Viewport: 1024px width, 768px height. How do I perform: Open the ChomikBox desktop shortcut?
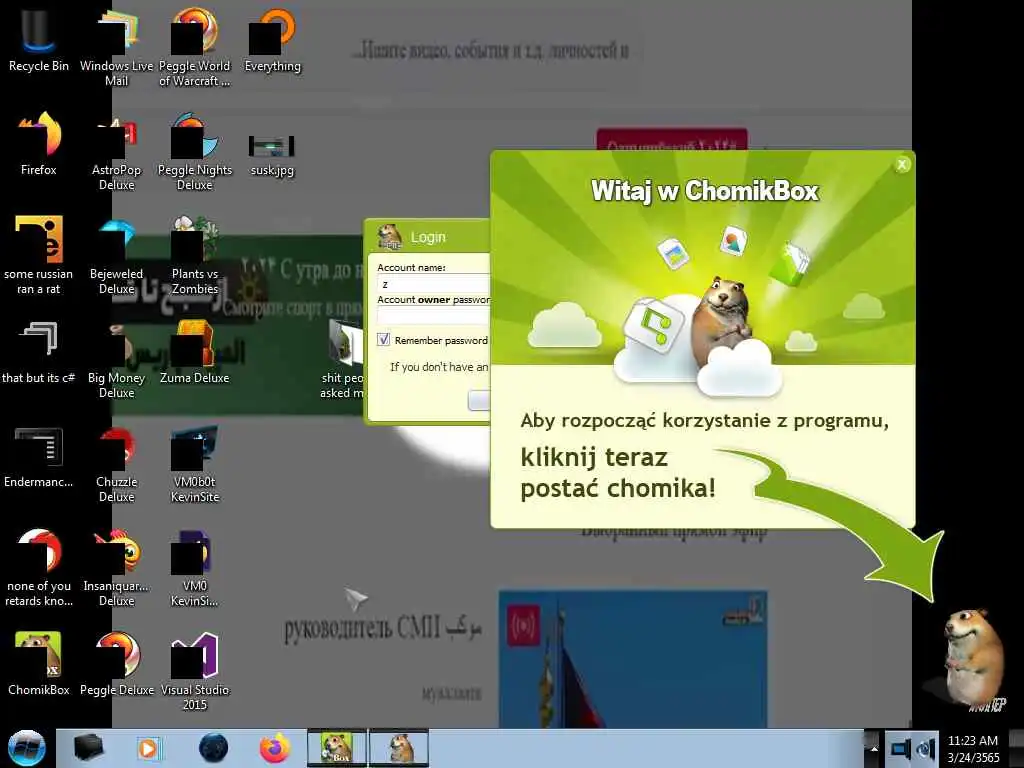39,664
